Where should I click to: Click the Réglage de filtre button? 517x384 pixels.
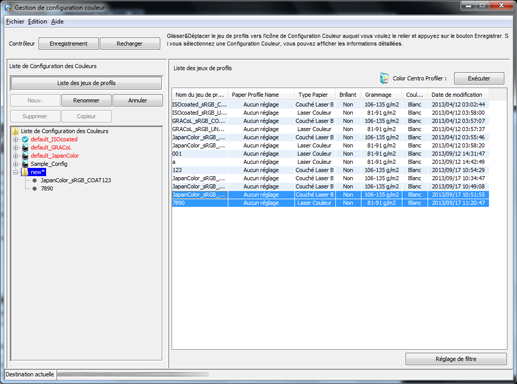[x=456, y=359]
